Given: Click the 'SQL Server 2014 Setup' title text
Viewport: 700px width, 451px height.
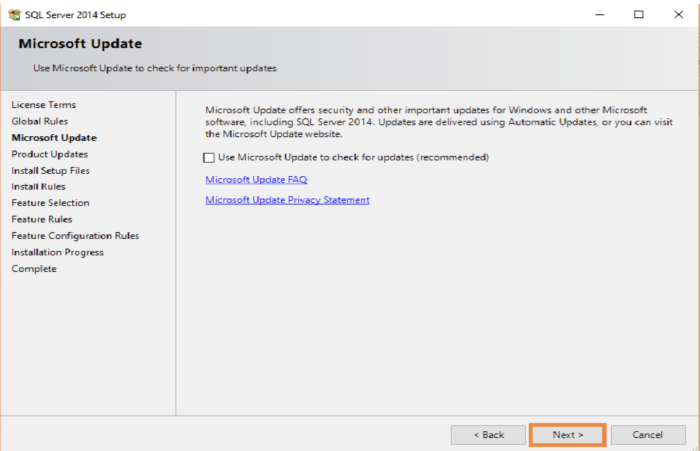Looking at the screenshot, I should pyautogui.click(x=75, y=15).
